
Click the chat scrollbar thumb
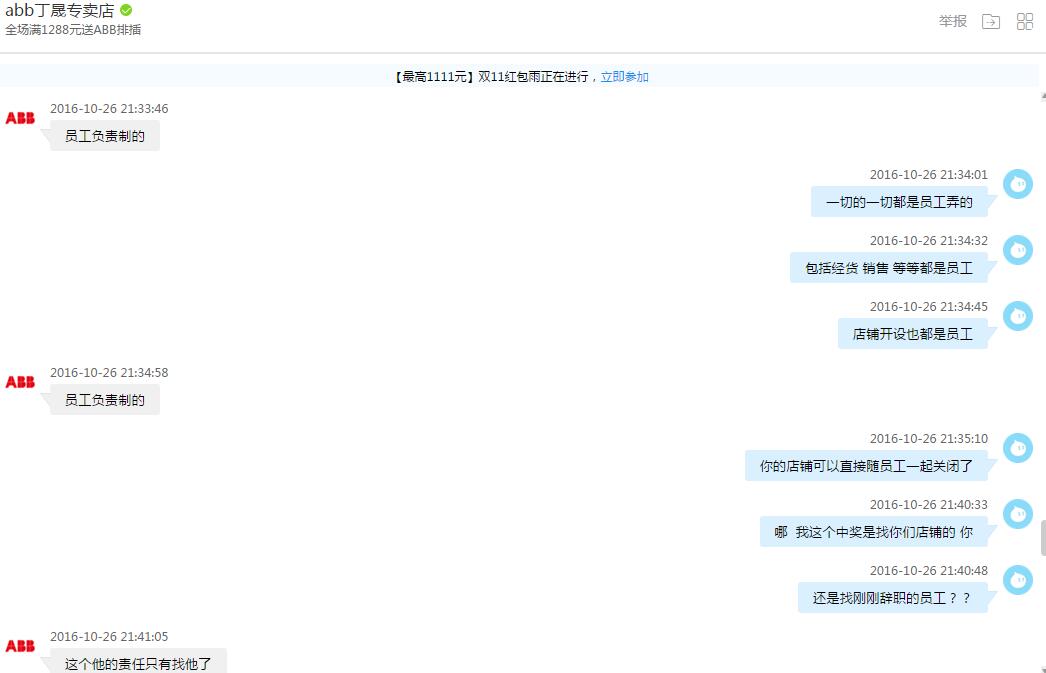tap(1043, 538)
